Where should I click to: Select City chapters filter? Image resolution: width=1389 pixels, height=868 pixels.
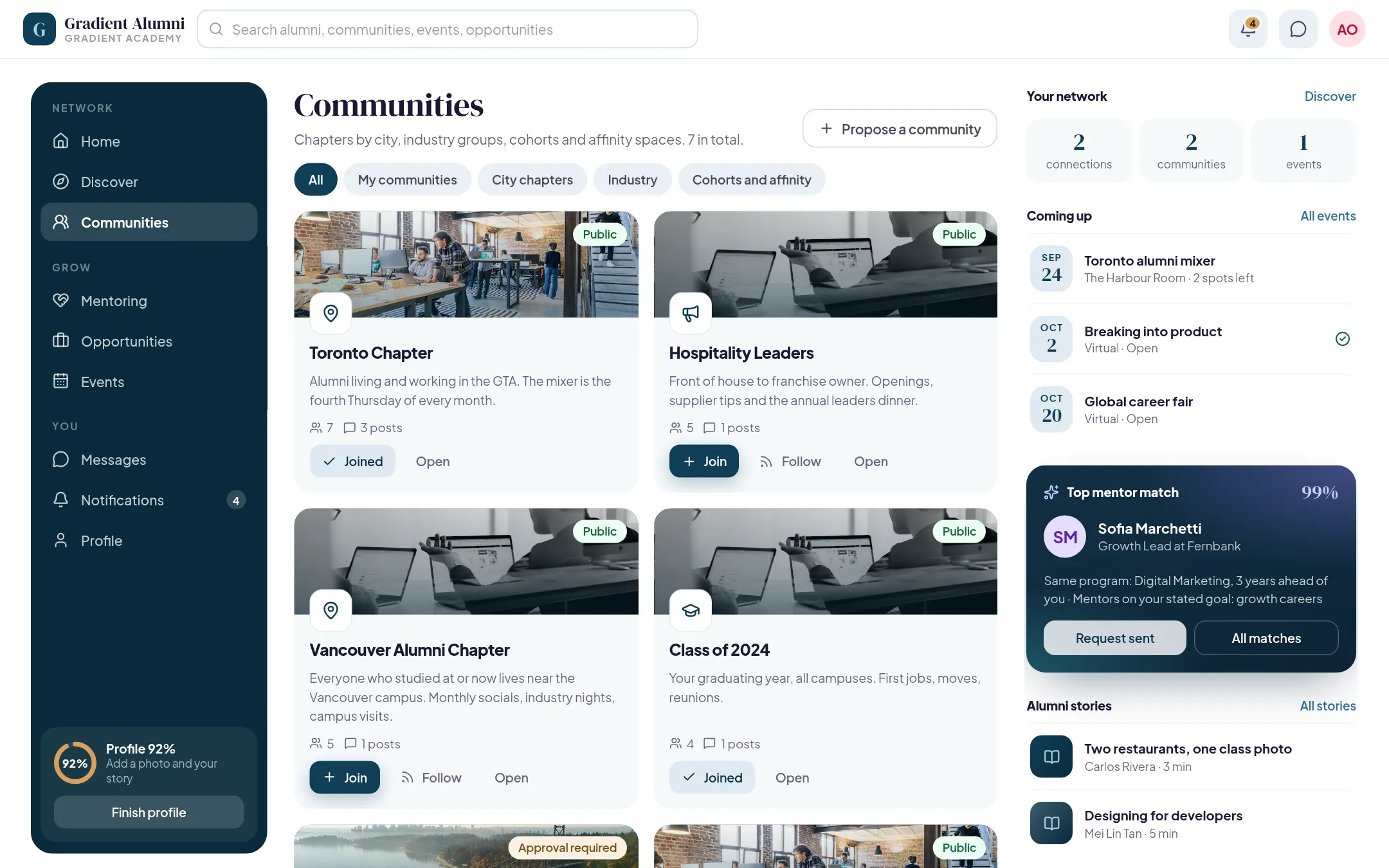point(532,180)
